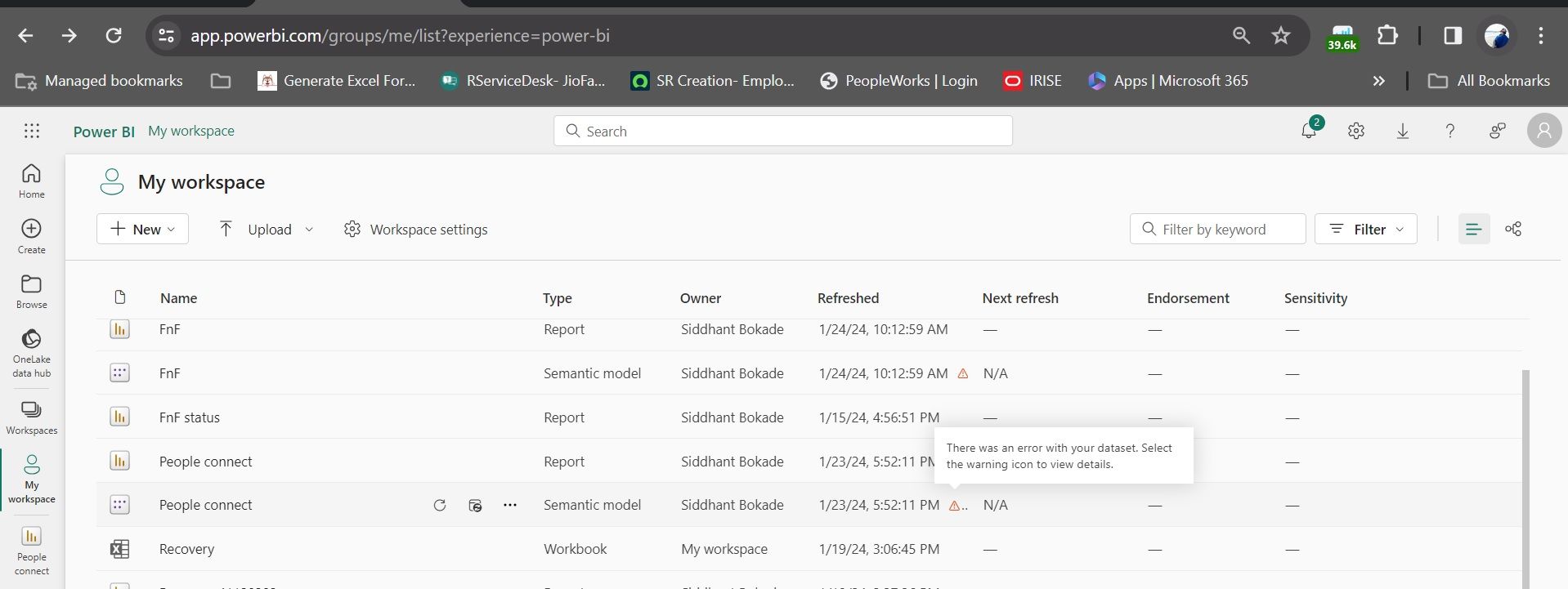Image resolution: width=1568 pixels, height=589 pixels.
Task: Open Power BI settings gear
Action: coord(1356,131)
